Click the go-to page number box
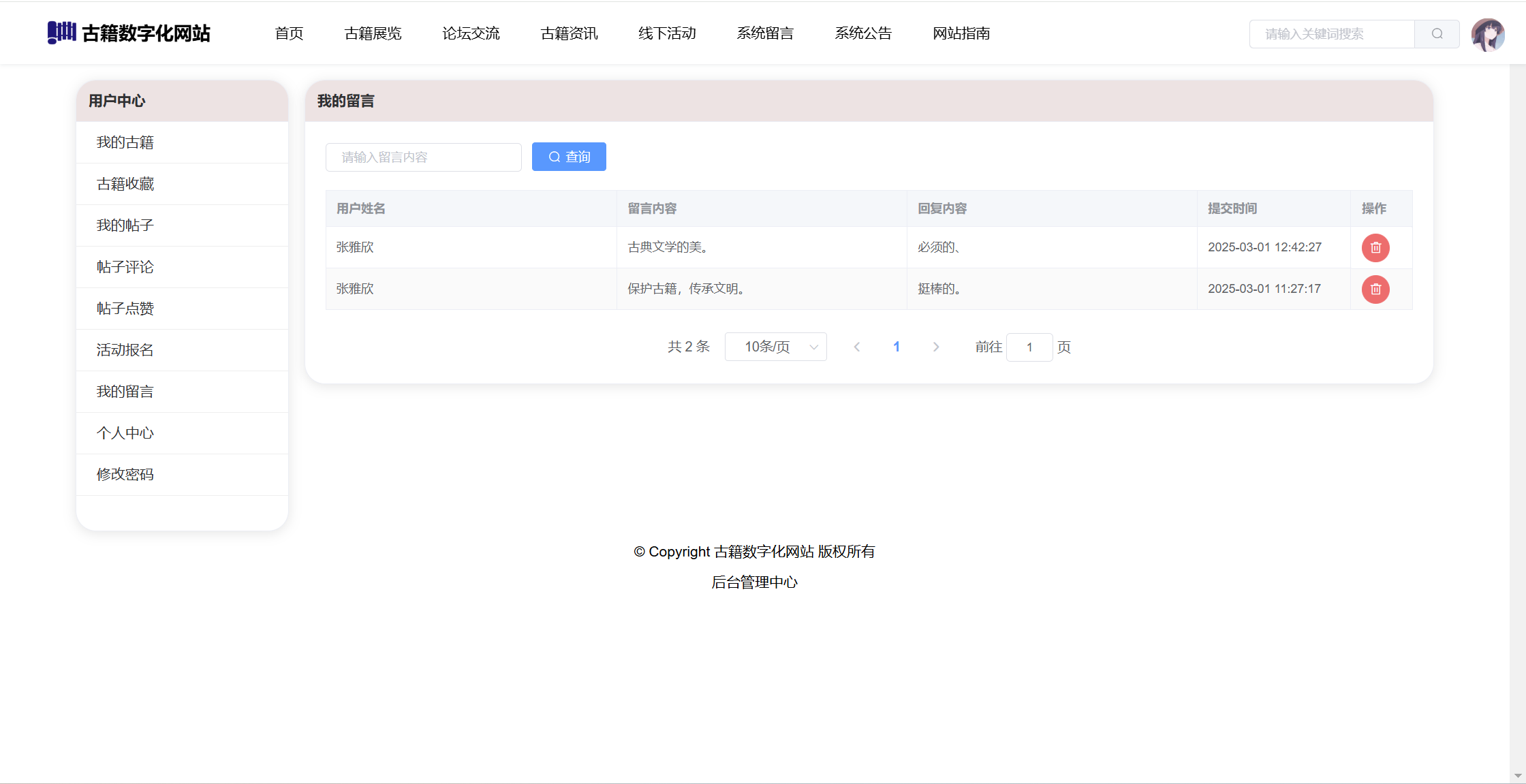Screen dimensions: 1526x784 point(1029,347)
